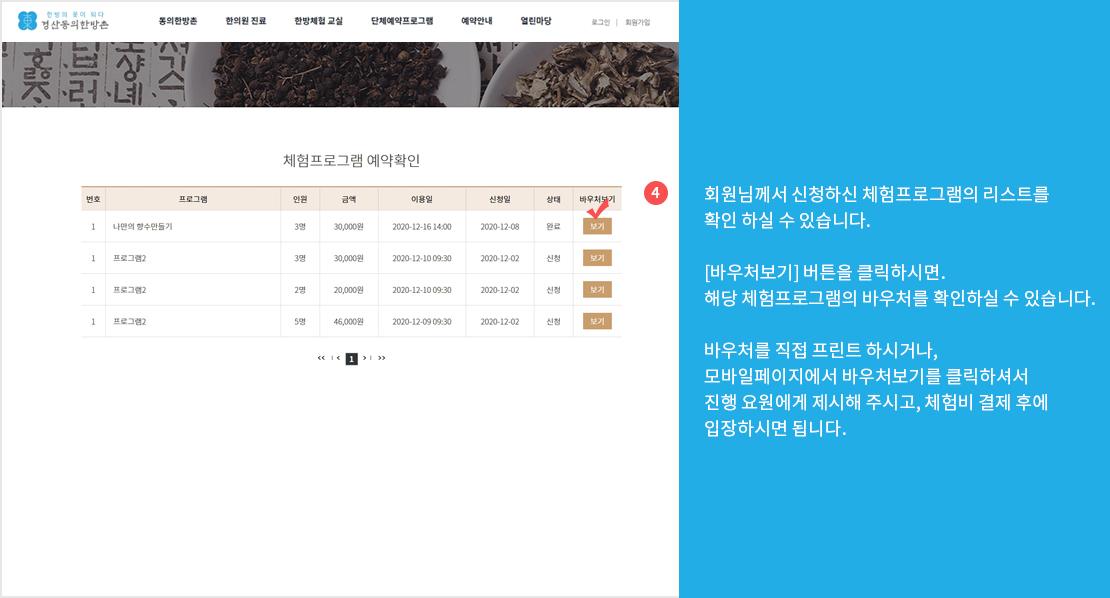Go to previous page with single-left arrow
Image resolution: width=1110 pixels, height=598 pixels.
[336, 358]
